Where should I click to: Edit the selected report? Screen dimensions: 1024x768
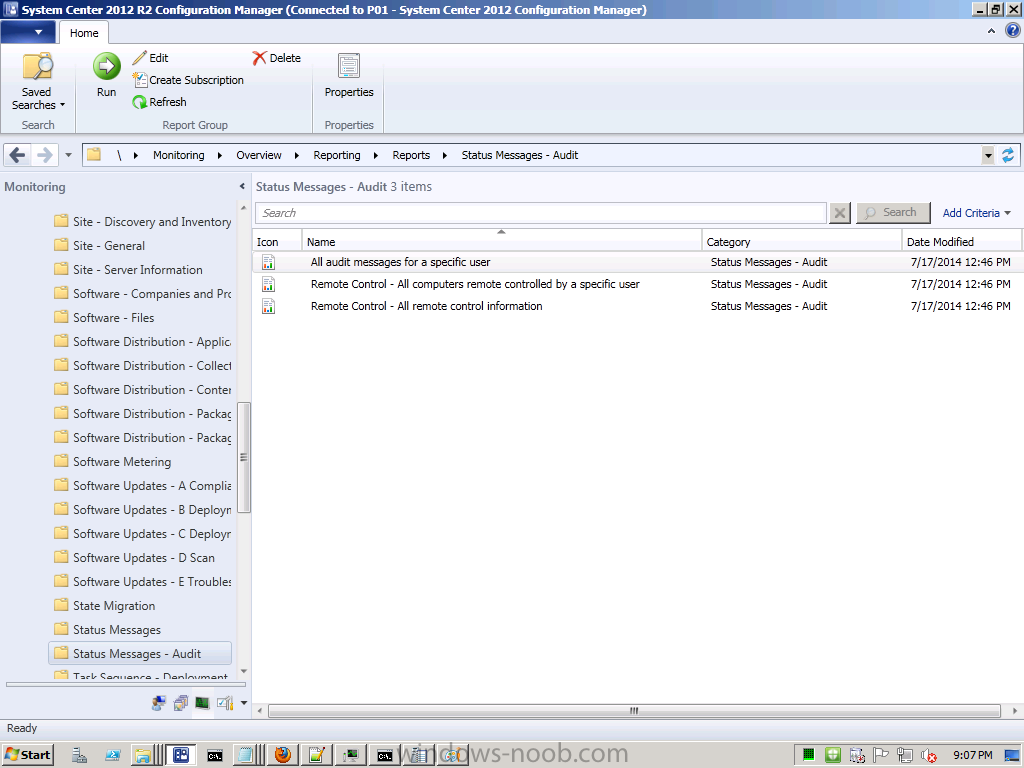(151, 58)
